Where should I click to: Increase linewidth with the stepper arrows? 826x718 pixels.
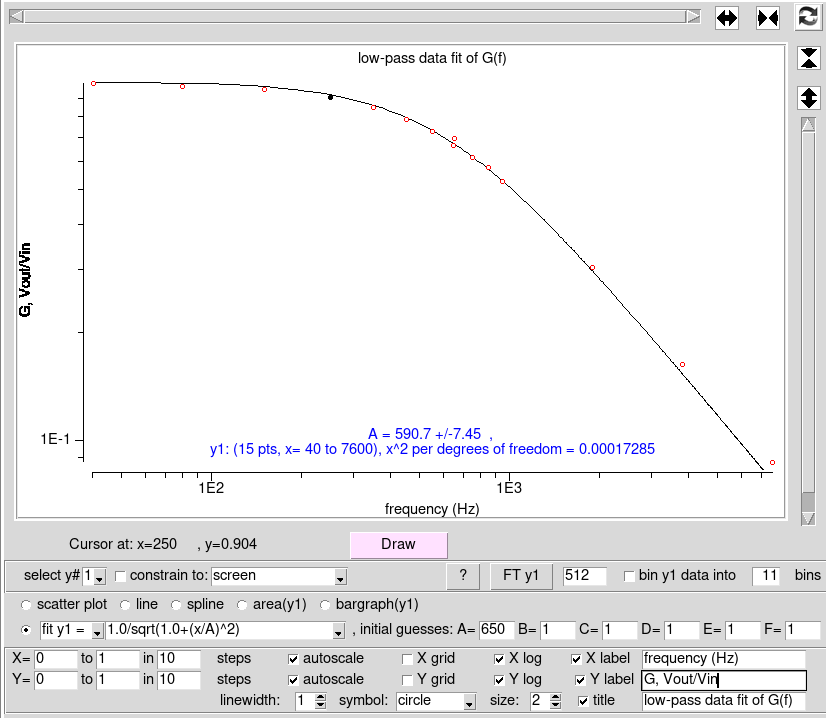[x=320, y=697]
